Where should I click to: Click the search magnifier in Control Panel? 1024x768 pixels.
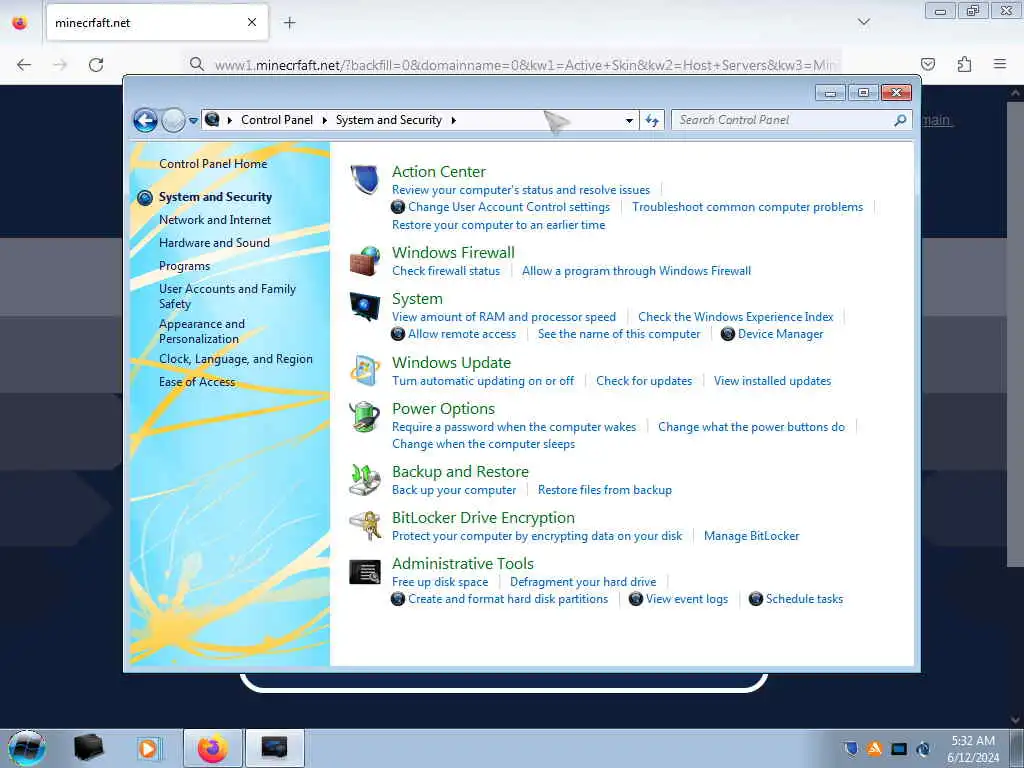coord(900,120)
